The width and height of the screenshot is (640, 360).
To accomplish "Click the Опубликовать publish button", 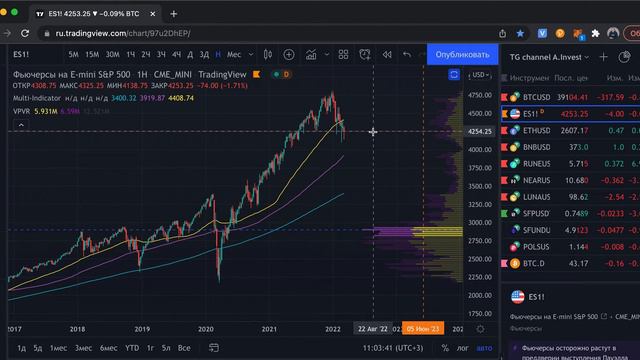I will point(462,54).
